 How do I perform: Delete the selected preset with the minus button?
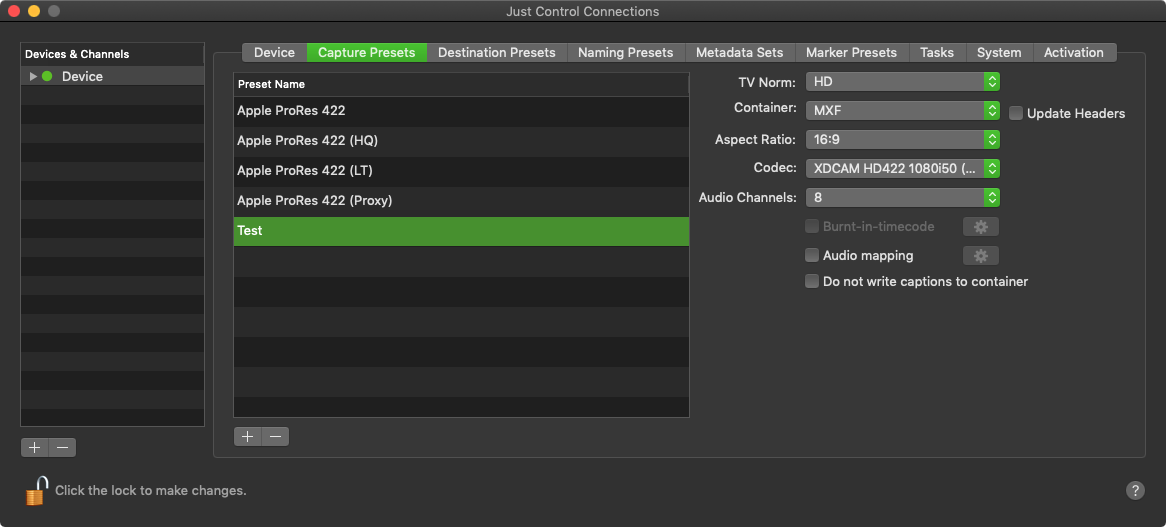[275, 436]
